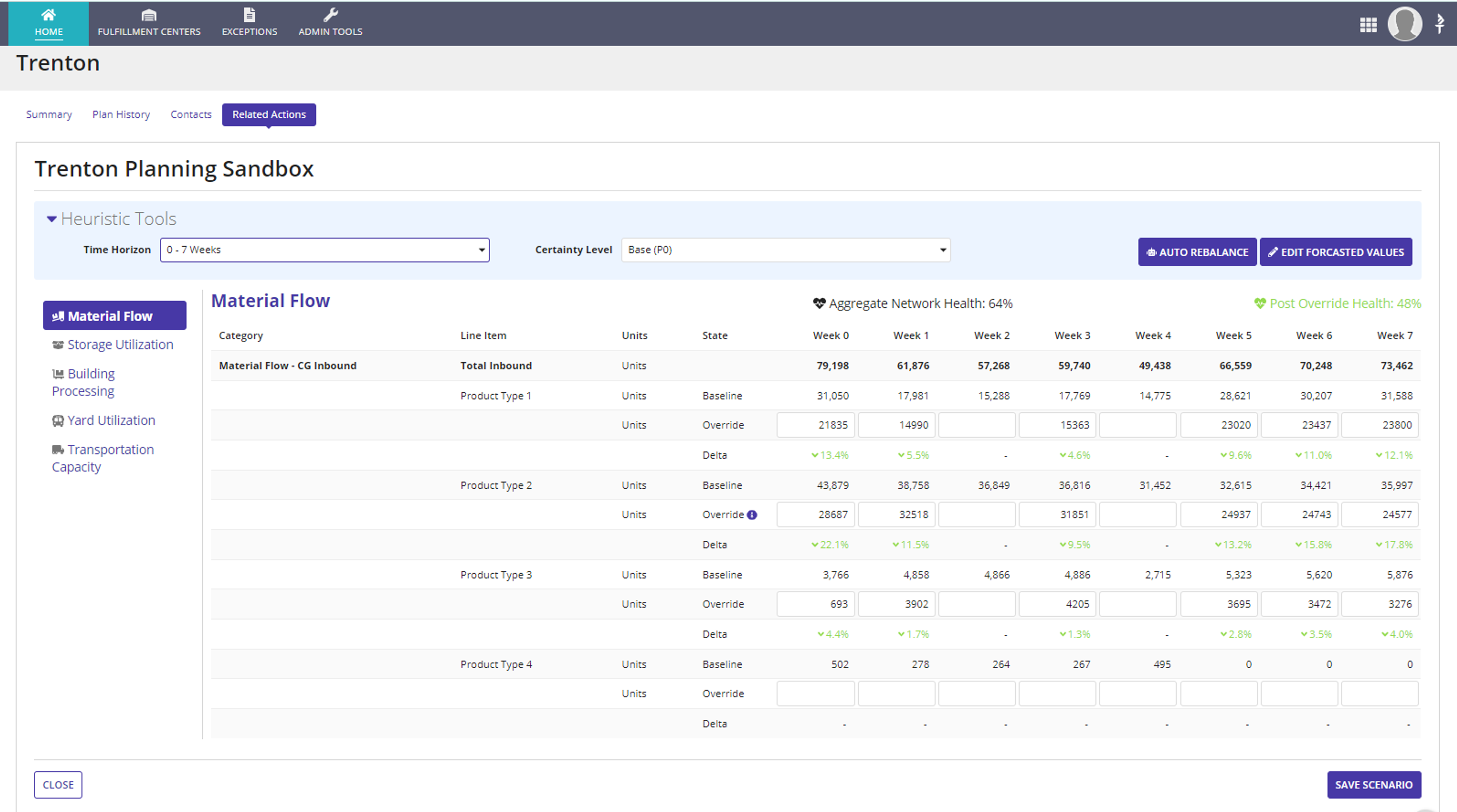This screenshot has height=812, width=1457.
Task: Open the Transportation Capacity section
Action: (x=103, y=458)
